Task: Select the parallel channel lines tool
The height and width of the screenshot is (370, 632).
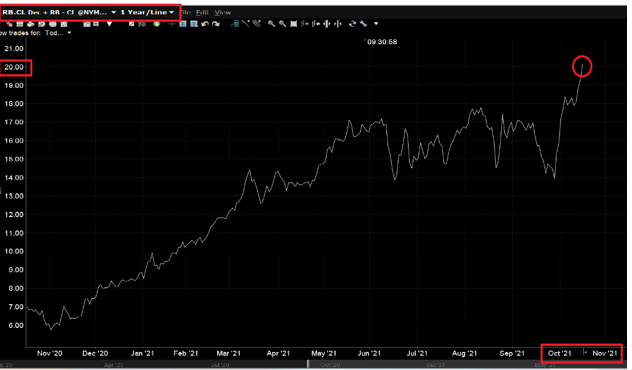Action: pos(257,24)
